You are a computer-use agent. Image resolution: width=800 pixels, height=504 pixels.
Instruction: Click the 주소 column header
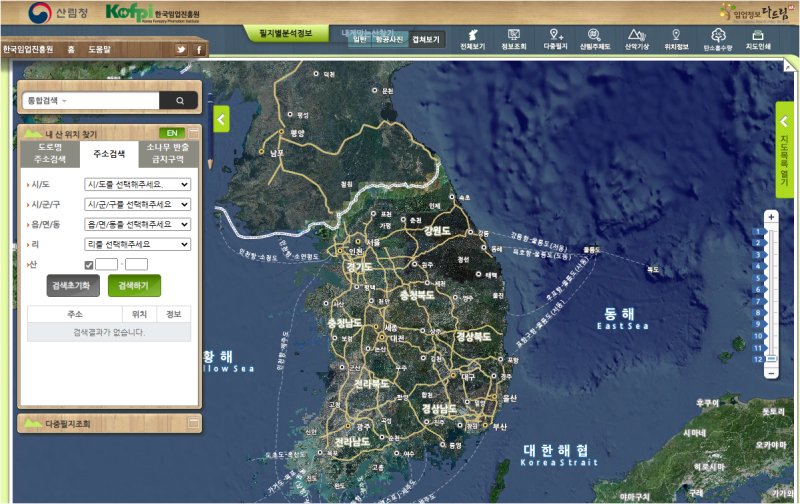click(75, 314)
